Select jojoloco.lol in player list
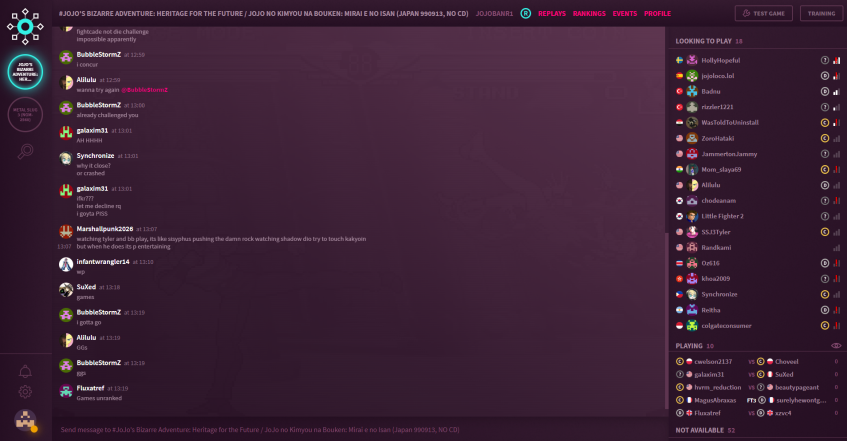The height and width of the screenshot is (441, 847). pos(717,76)
